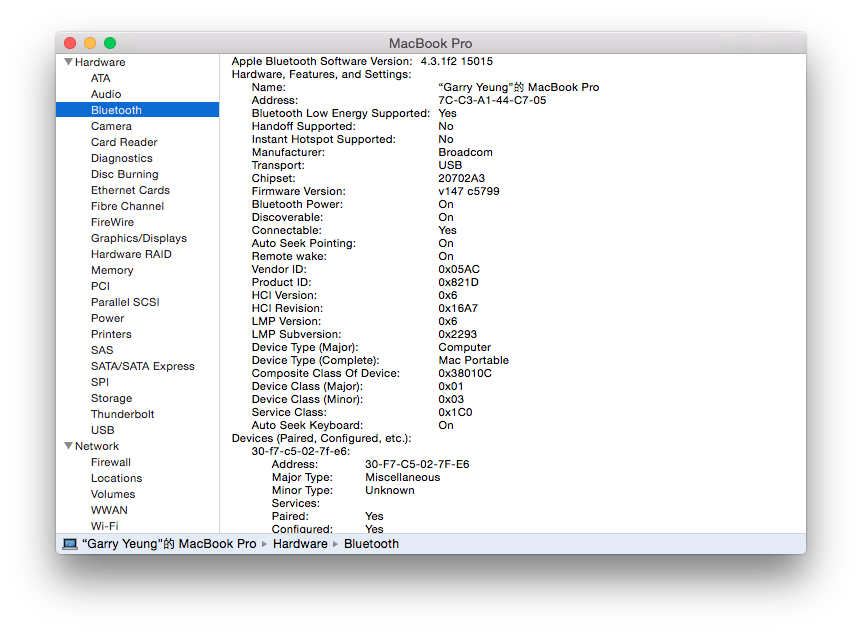Select PCI in the sidebar
The image size is (862, 634).
100,285
